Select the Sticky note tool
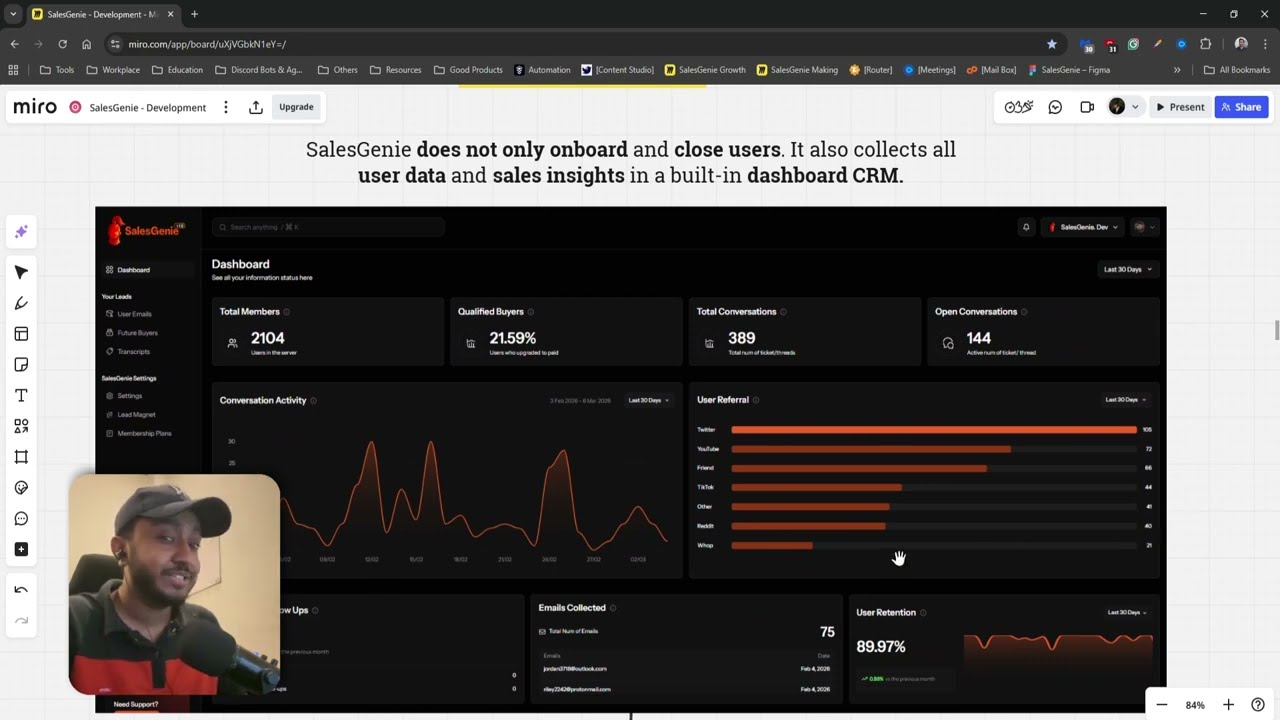The width and height of the screenshot is (1280, 720). [21, 365]
